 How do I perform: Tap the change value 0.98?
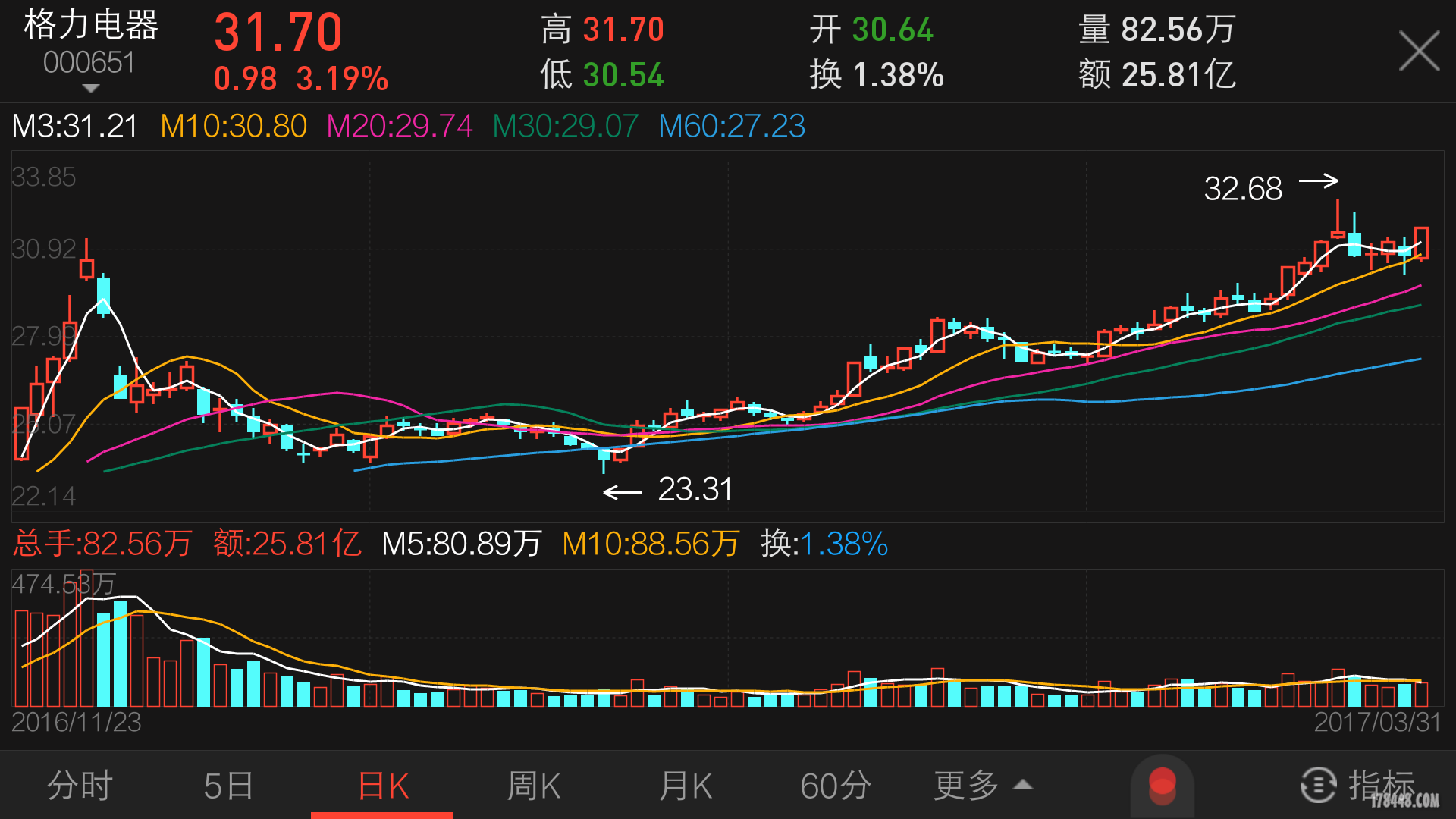point(246,79)
